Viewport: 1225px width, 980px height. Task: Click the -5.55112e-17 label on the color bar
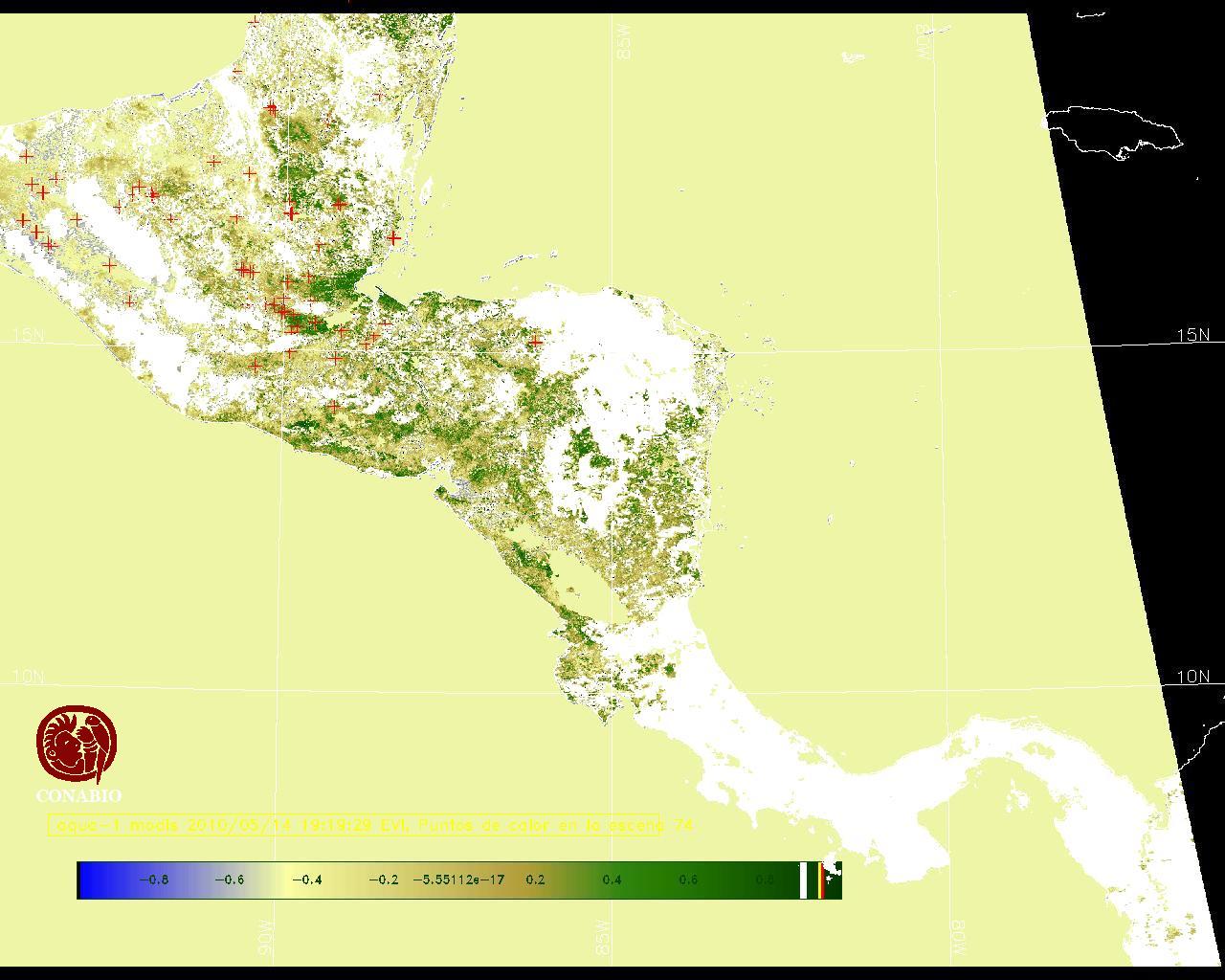click(x=458, y=880)
